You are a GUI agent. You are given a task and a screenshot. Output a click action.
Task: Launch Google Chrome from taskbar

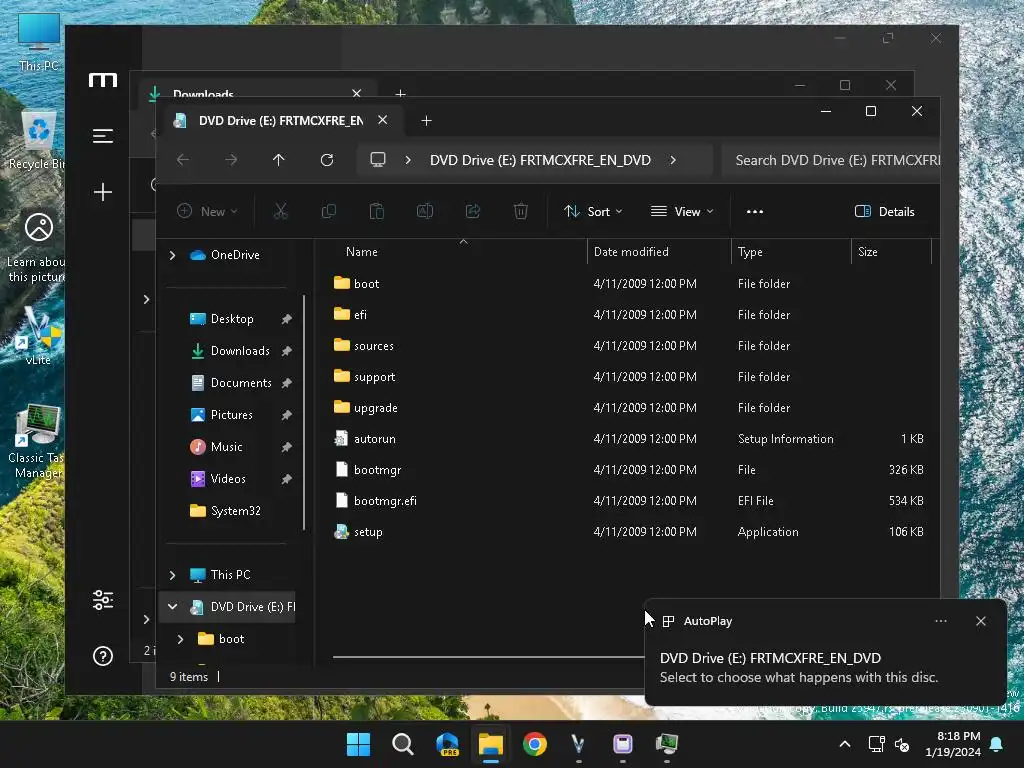(535, 744)
